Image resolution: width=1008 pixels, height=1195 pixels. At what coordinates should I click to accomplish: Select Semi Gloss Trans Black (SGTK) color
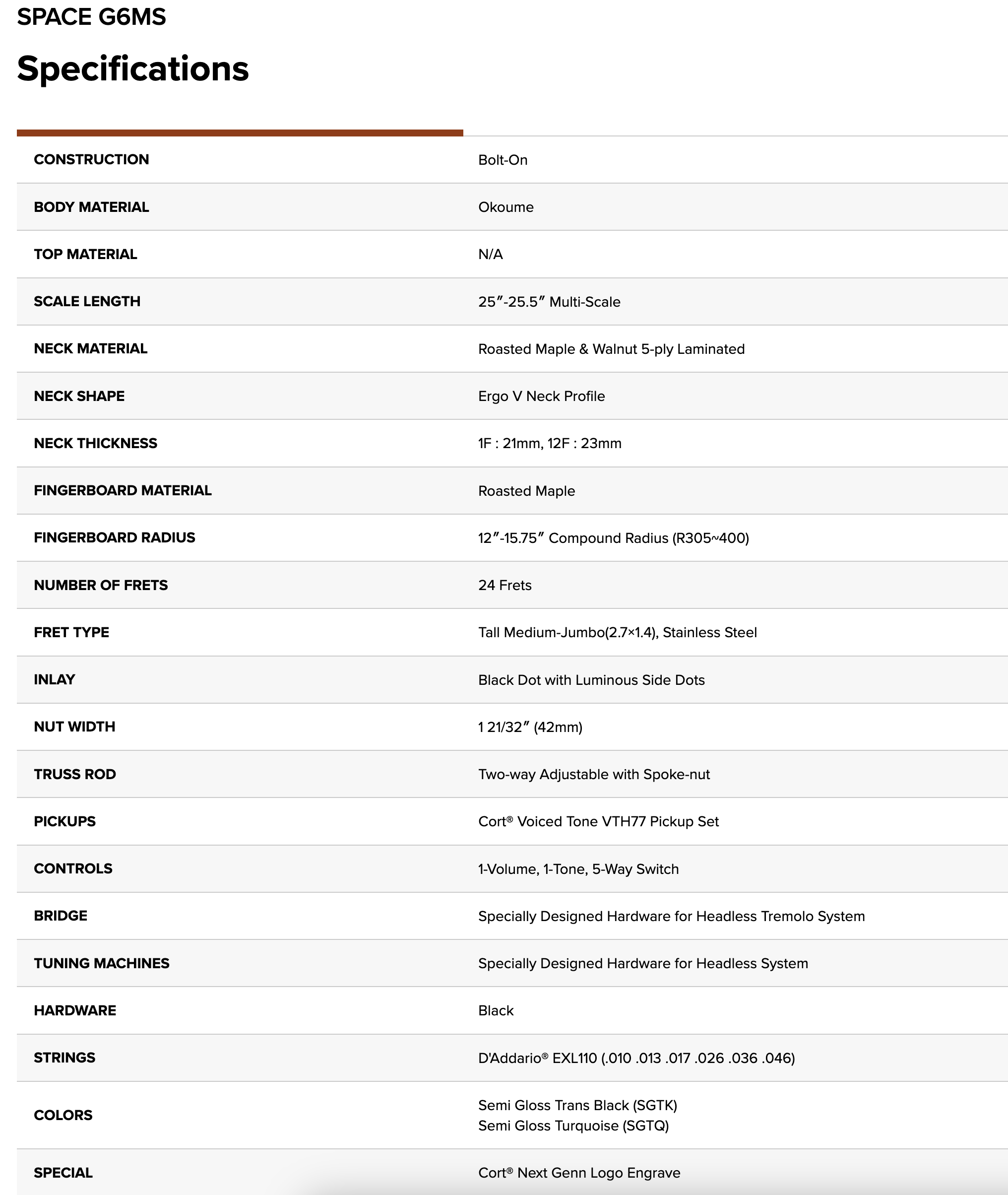(x=578, y=1105)
